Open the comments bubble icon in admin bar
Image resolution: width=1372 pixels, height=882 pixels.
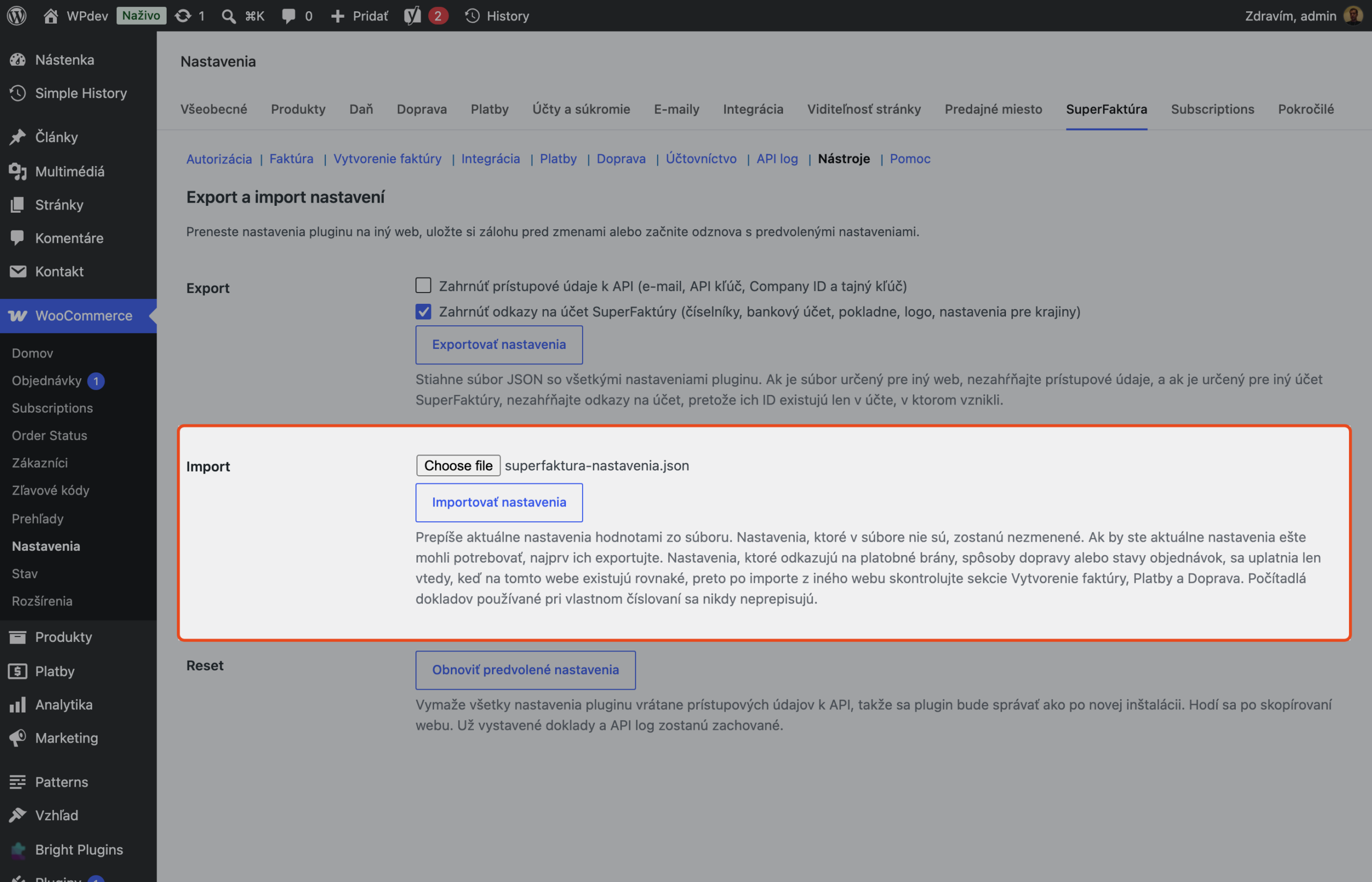pyautogui.click(x=289, y=16)
